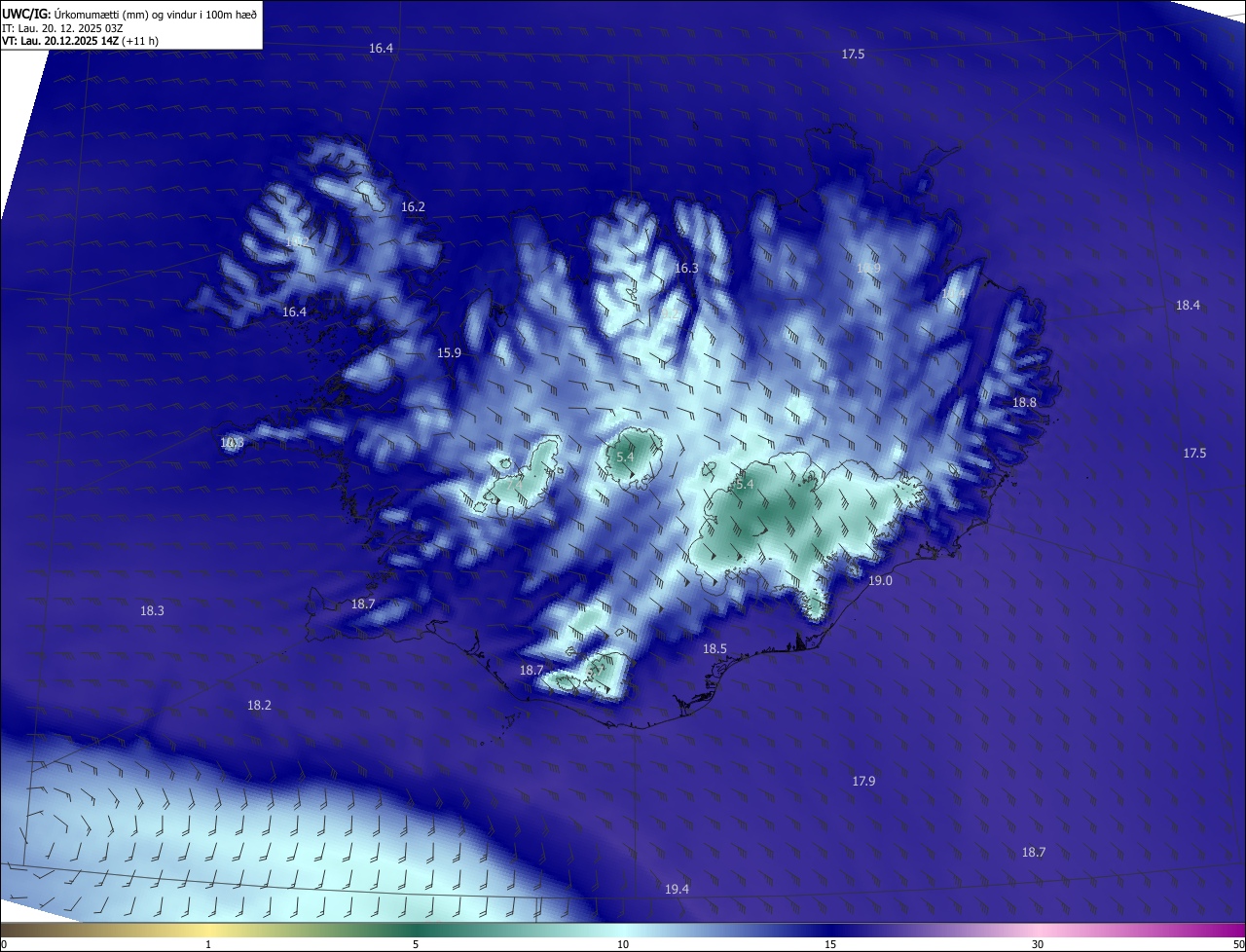Click the 17.9 value label on the map
This screenshot has height=952, width=1246.
point(863,782)
